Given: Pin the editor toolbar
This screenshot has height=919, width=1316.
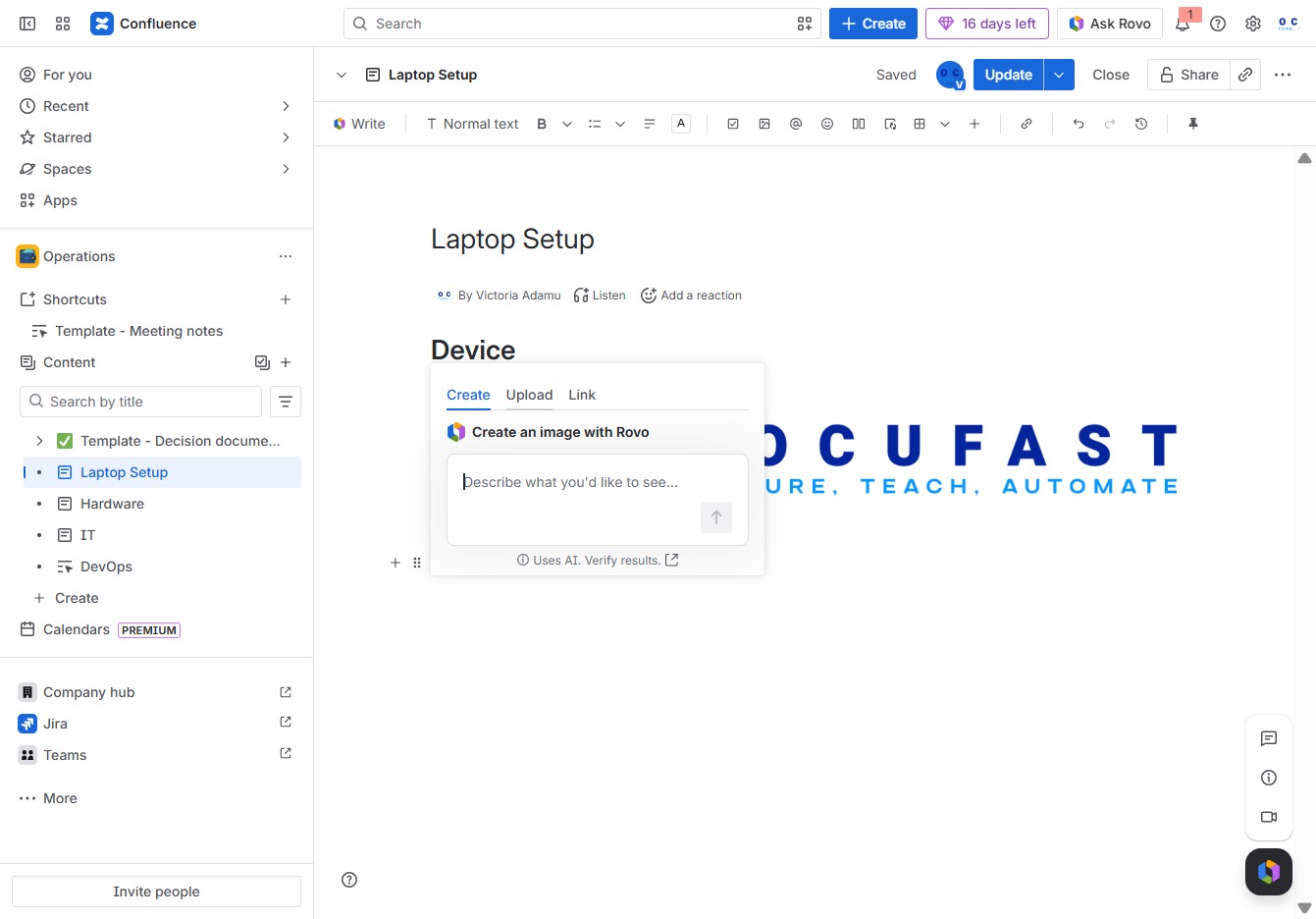Looking at the screenshot, I should point(1193,124).
